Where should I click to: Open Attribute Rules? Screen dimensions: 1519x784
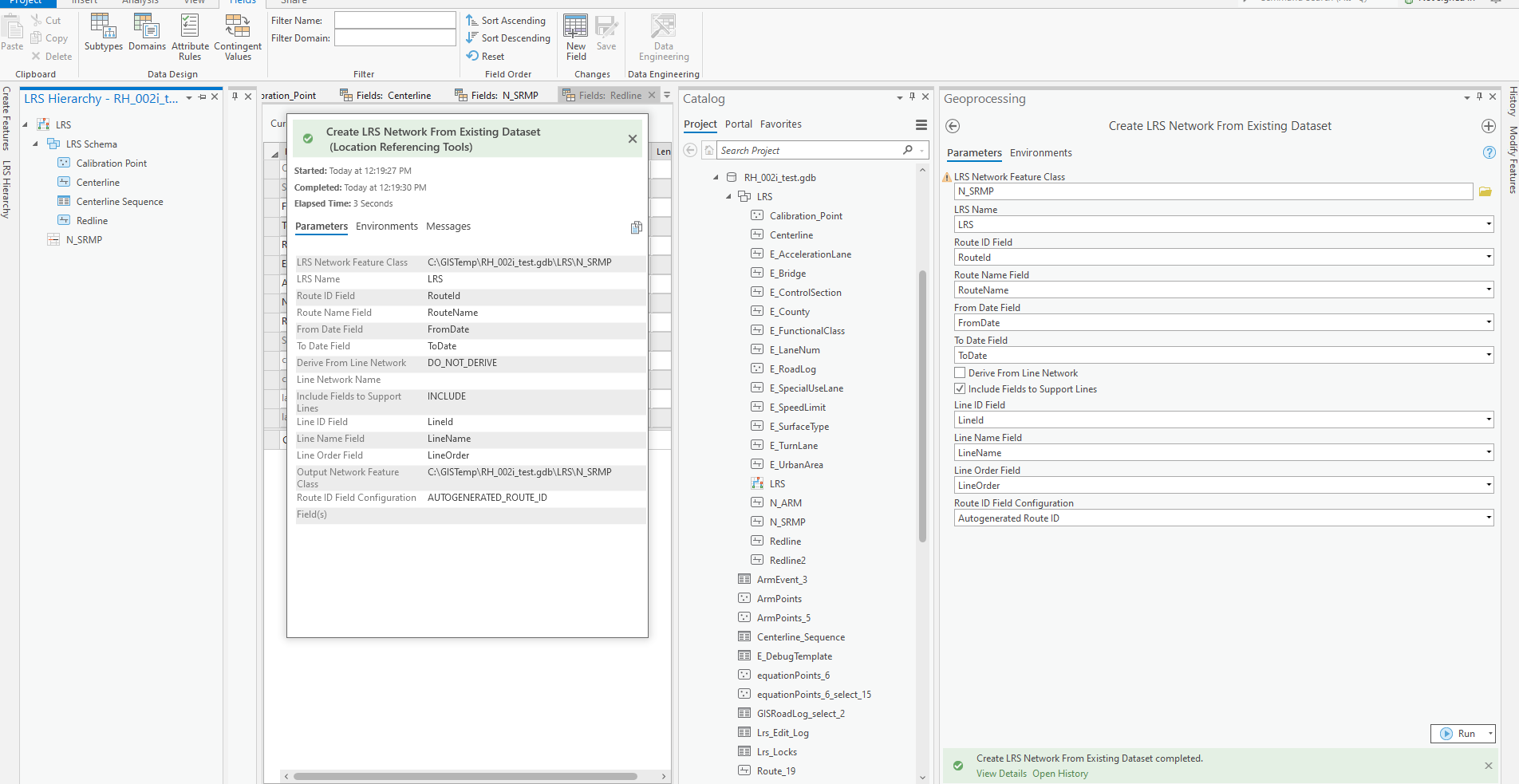[190, 37]
